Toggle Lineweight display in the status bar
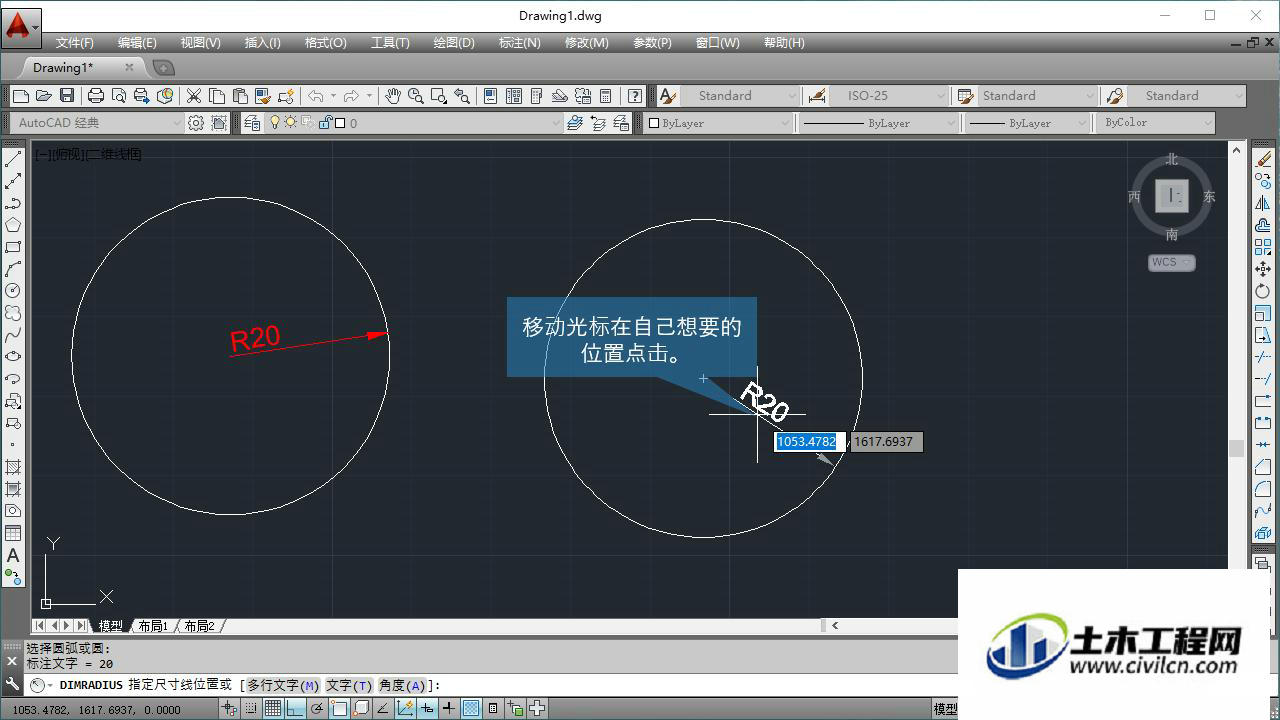Viewport: 1280px width, 720px height. point(448,709)
